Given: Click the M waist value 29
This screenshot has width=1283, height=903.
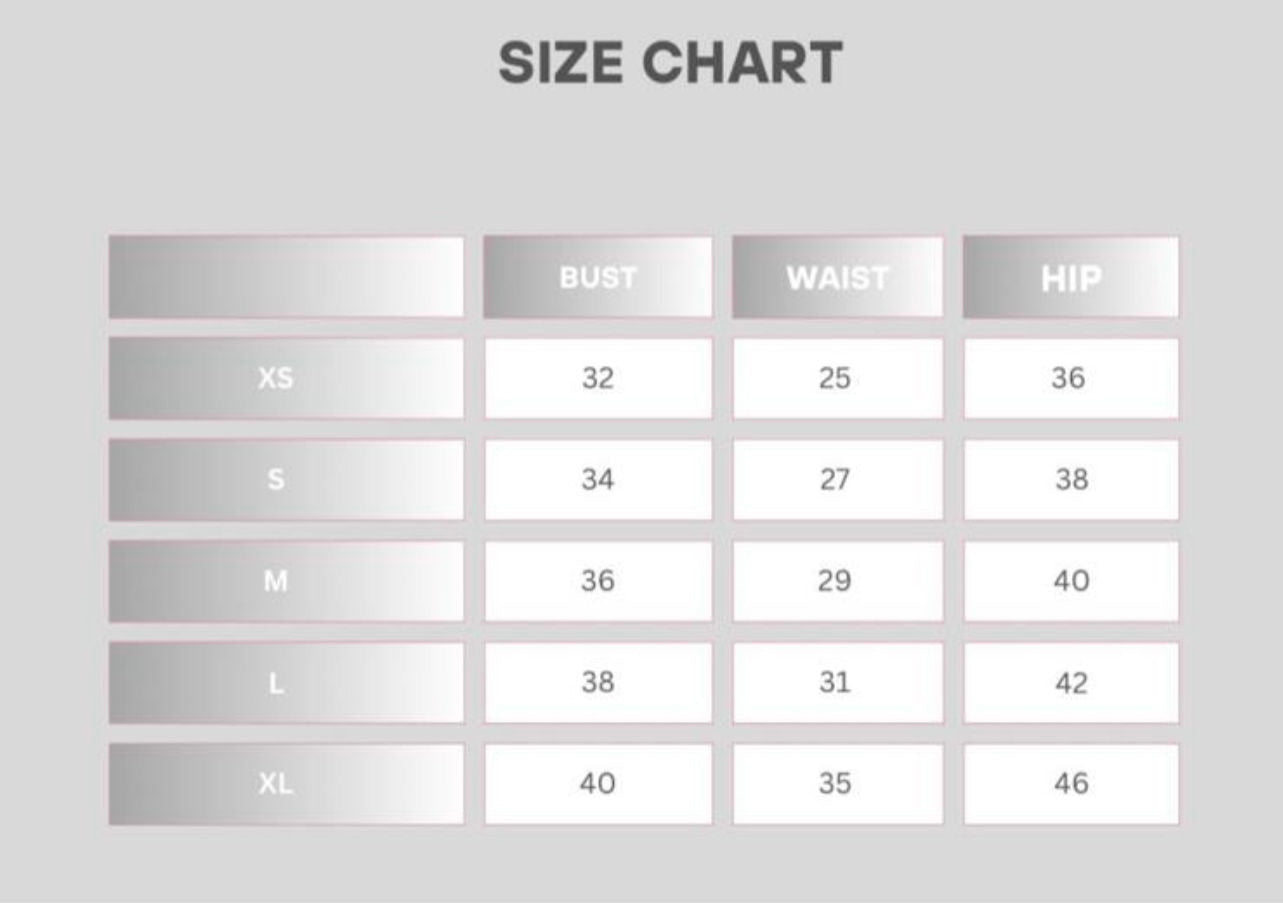Looking at the screenshot, I should click(x=835, y=581).
